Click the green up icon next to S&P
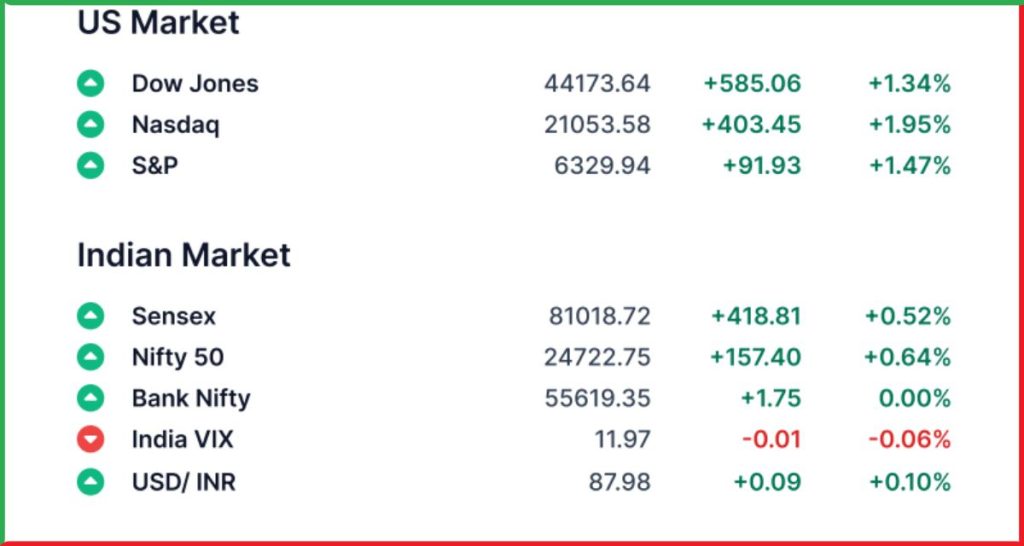The width and height of the screenshot is (1024, 546). tap(90, 165)
